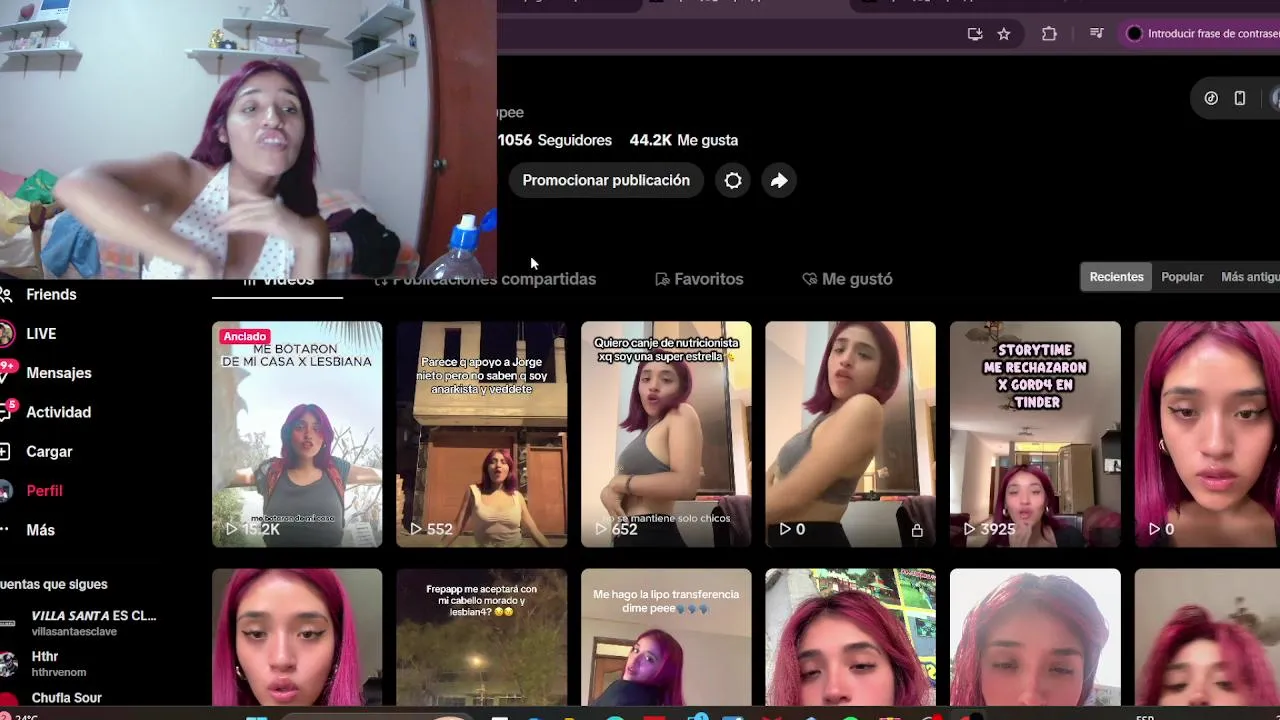Click the 1056 Seguidores count
Screen dimensions: 1280x720
click(x=555, y=140)
